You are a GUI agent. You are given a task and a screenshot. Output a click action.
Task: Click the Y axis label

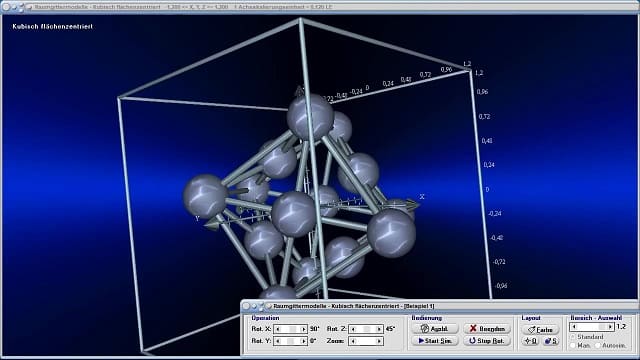click(x=197, y=219)
